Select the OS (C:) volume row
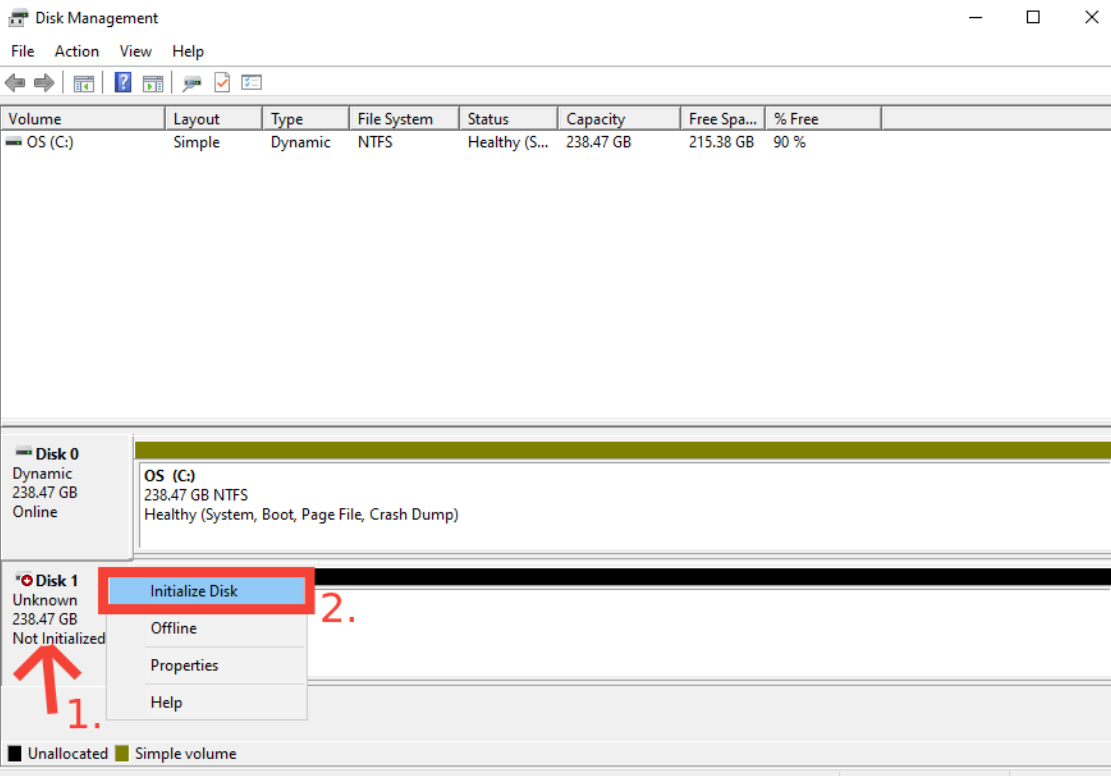This screenshot has height=776, width=1111. click(50, 142)
